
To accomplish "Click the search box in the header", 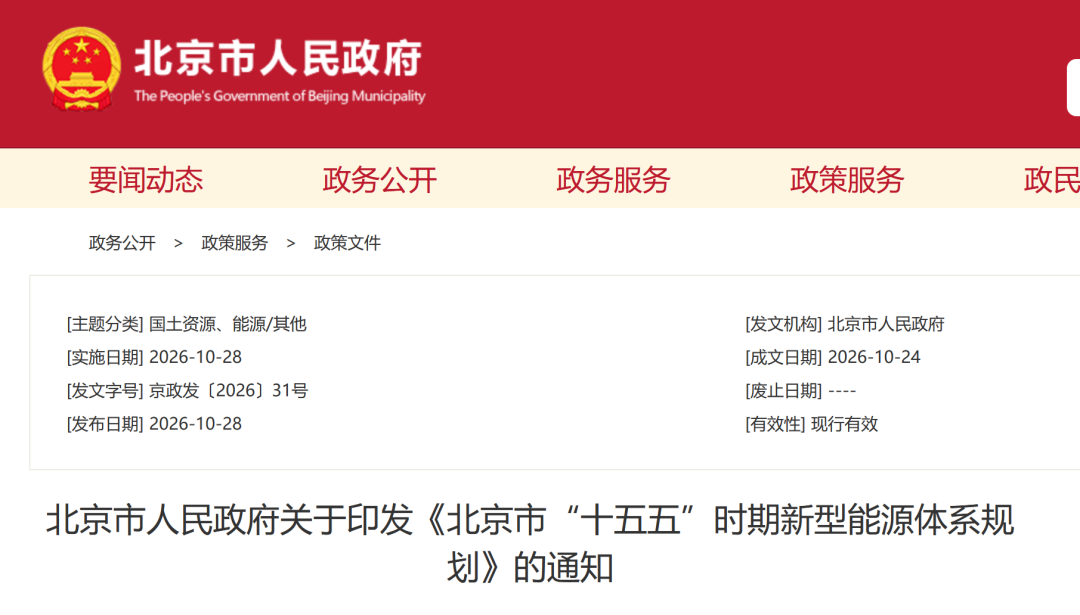I will coord(1074,88).
